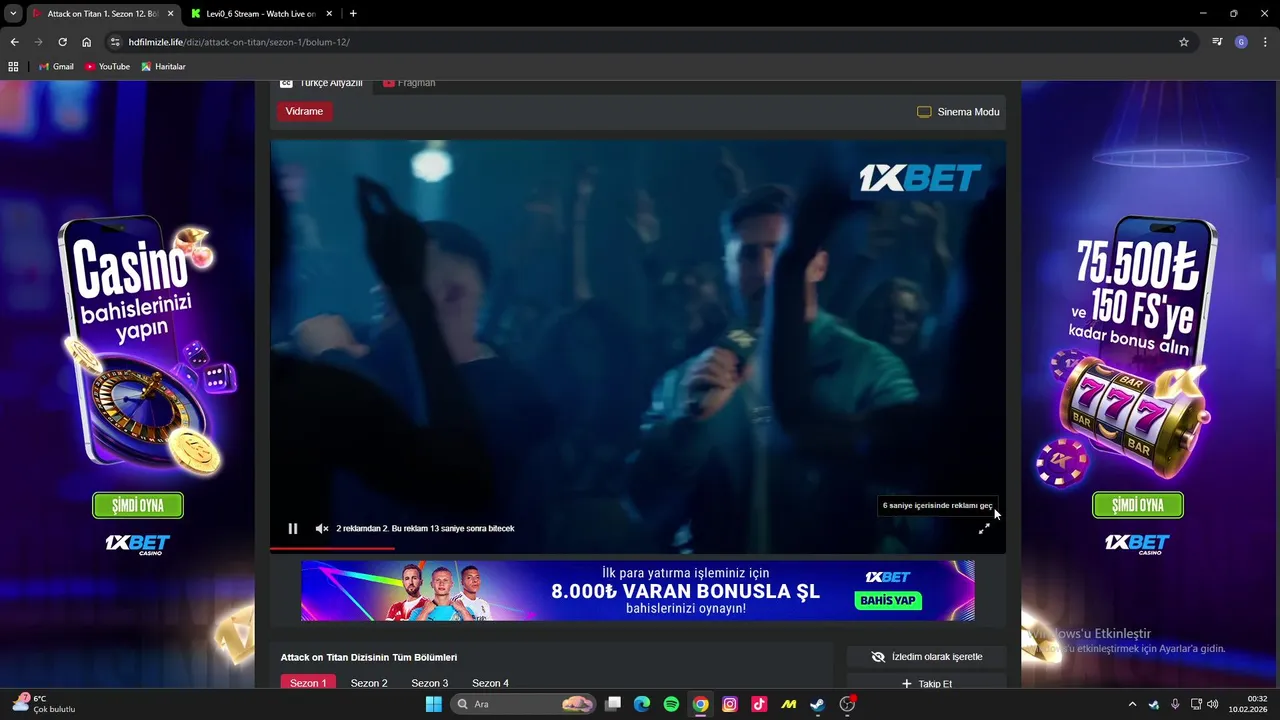Open the yellow M app in taskbar
Viewport: 1280px width, 720px height.
[x=789, y=704]
